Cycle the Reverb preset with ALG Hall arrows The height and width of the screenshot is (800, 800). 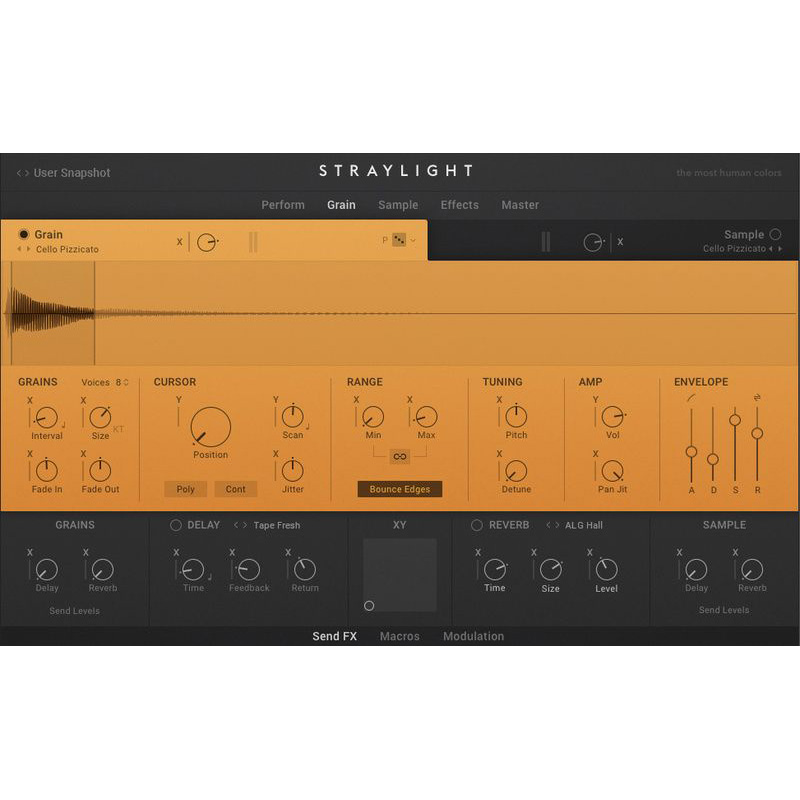coord(553,525)
